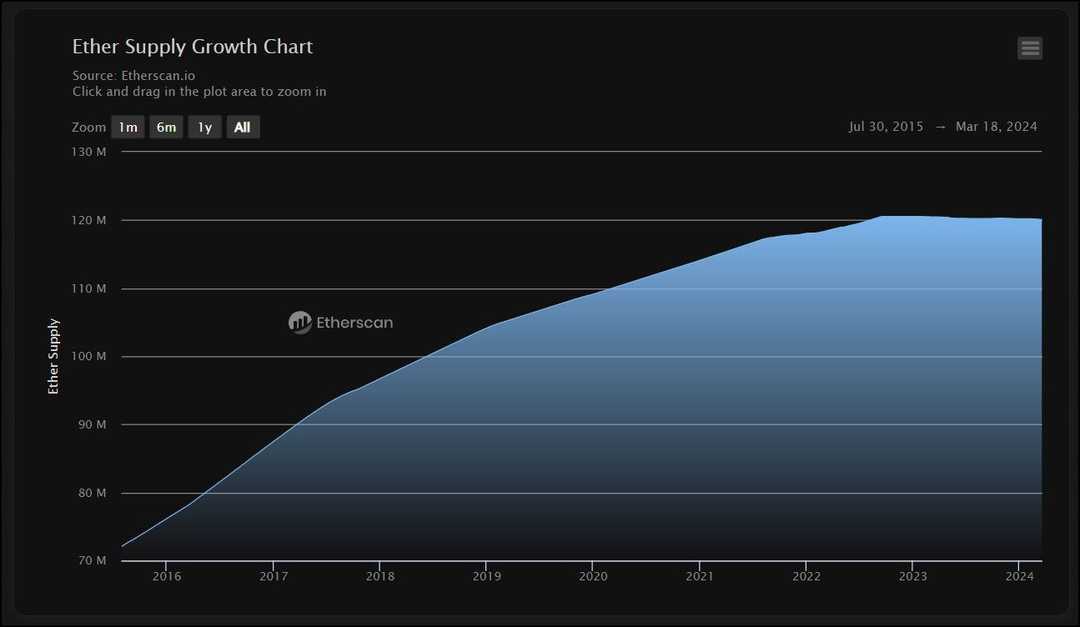Switch zoom range from All to 1y
Screen dimensions: 1080x627
(204, 127)
